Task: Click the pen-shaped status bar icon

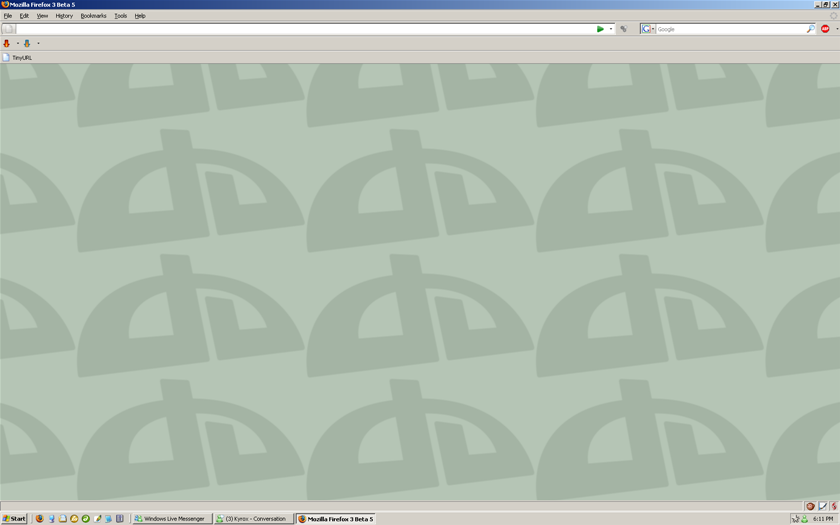Action: pos(823,506)
